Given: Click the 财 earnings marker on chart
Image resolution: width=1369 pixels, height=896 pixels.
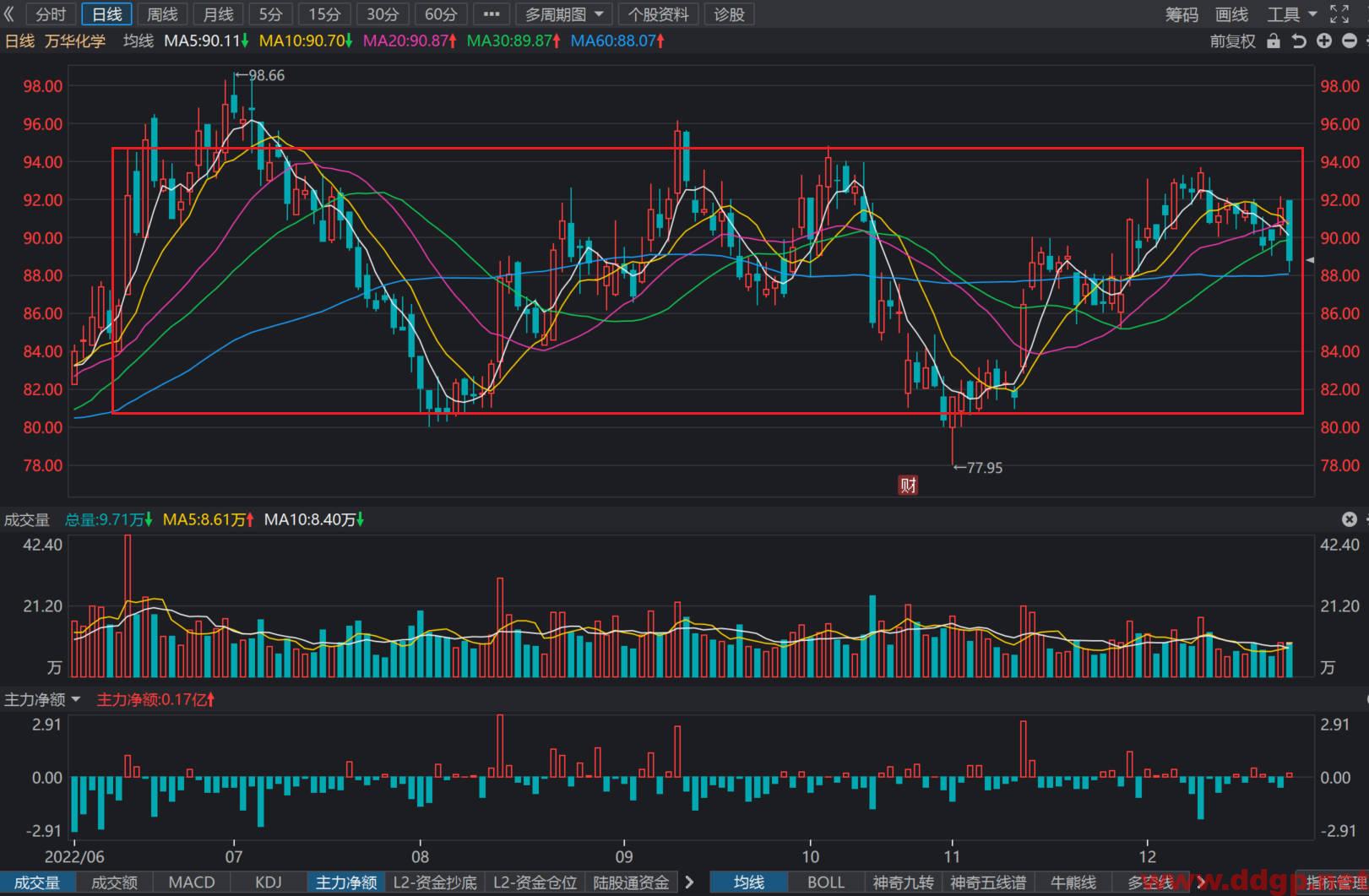Looking at the screenshot, I should (x=908, y=485).
